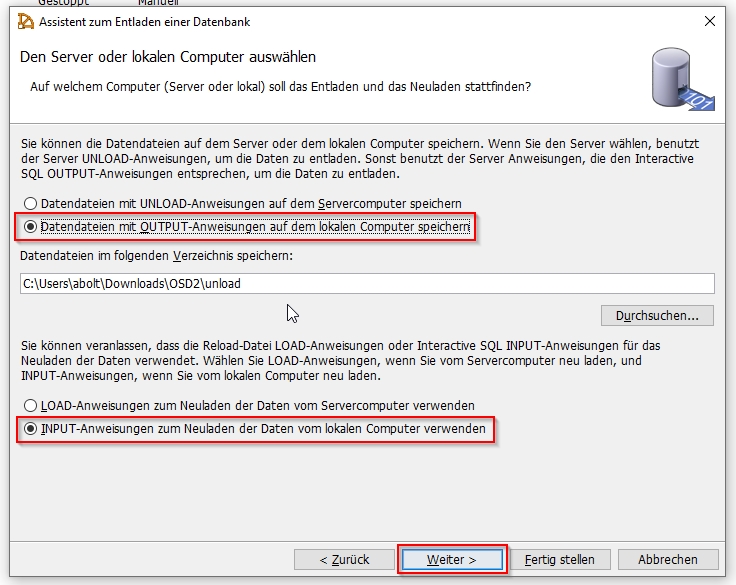
Task: Proceed with the Weiter button
Action: pyautogui.click(x=452, y=559)
